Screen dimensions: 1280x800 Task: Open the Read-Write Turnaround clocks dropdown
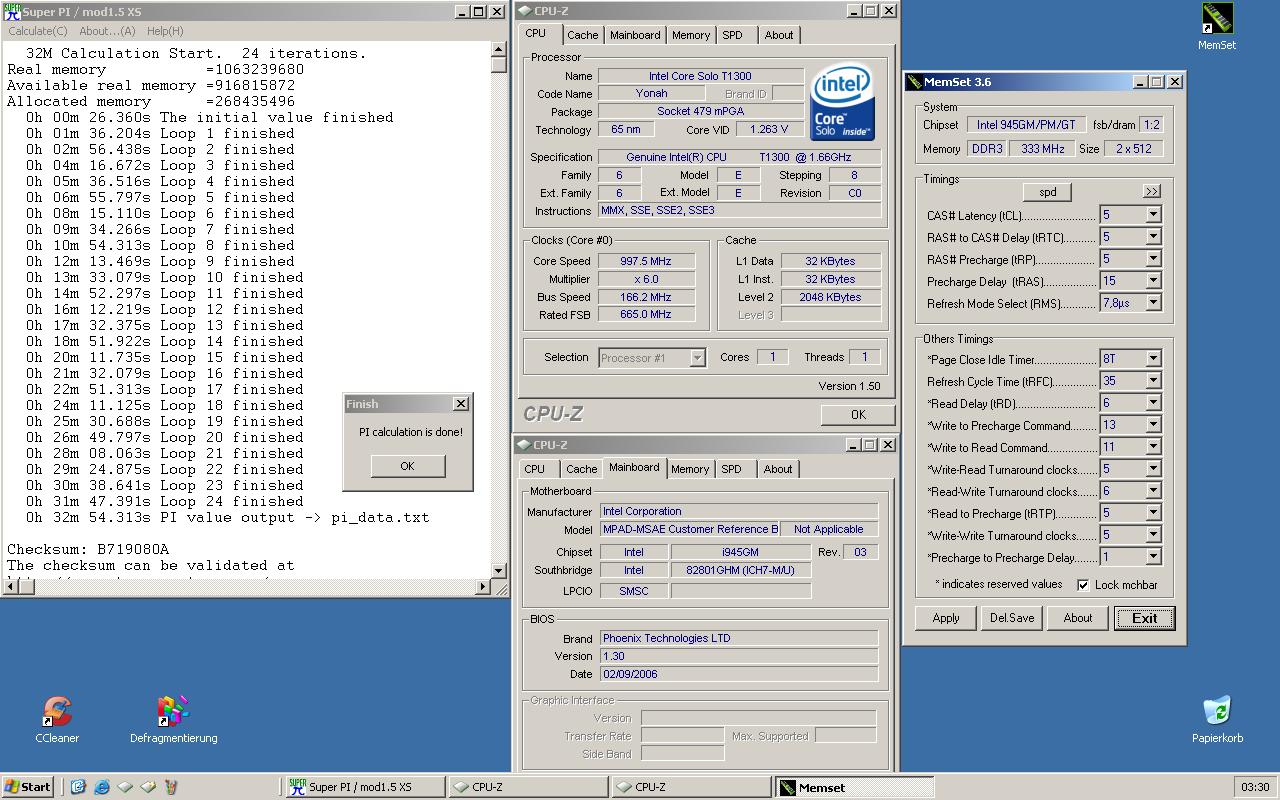[1153, 491]
